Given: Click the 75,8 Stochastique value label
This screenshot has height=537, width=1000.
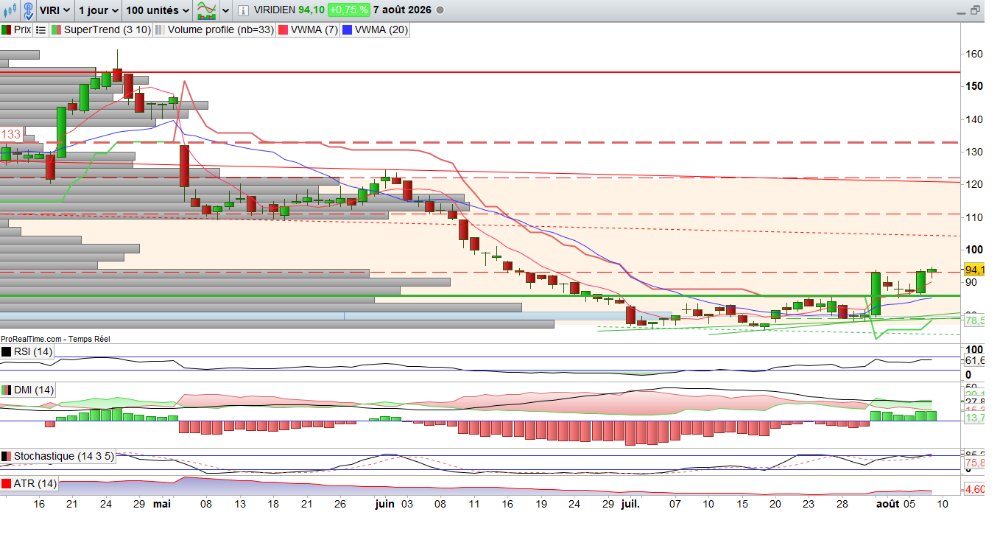Looking at the screenshot, I should 974,463.
